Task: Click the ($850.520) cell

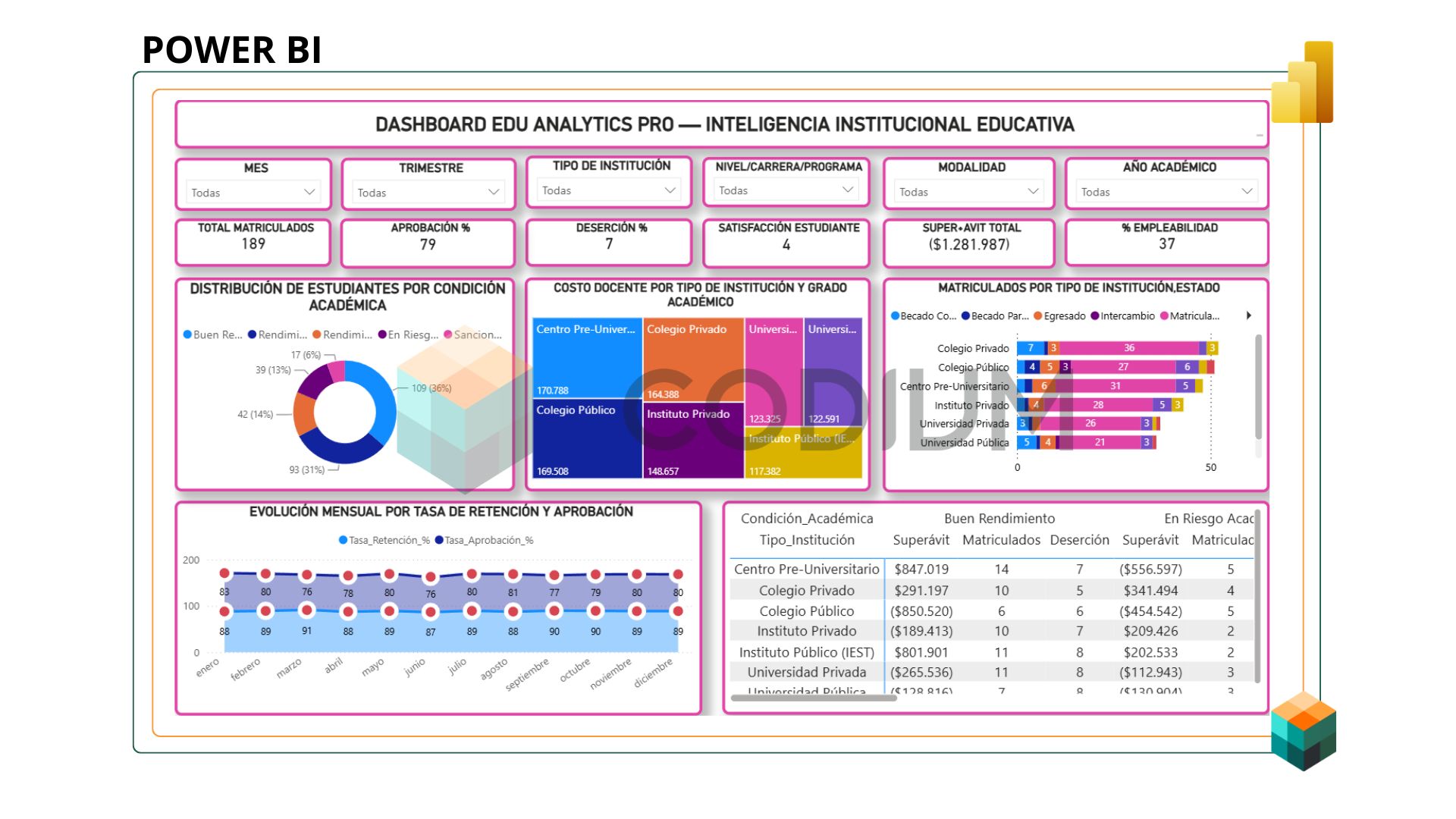Action: (x=921, y=611)
